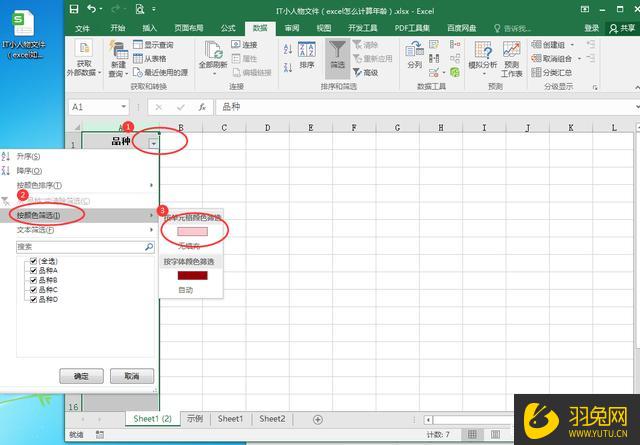The height and width of the screenshot is (445, 640).
Task: Click the ribbon Sort A to Z icon
Action: [288, 49]
